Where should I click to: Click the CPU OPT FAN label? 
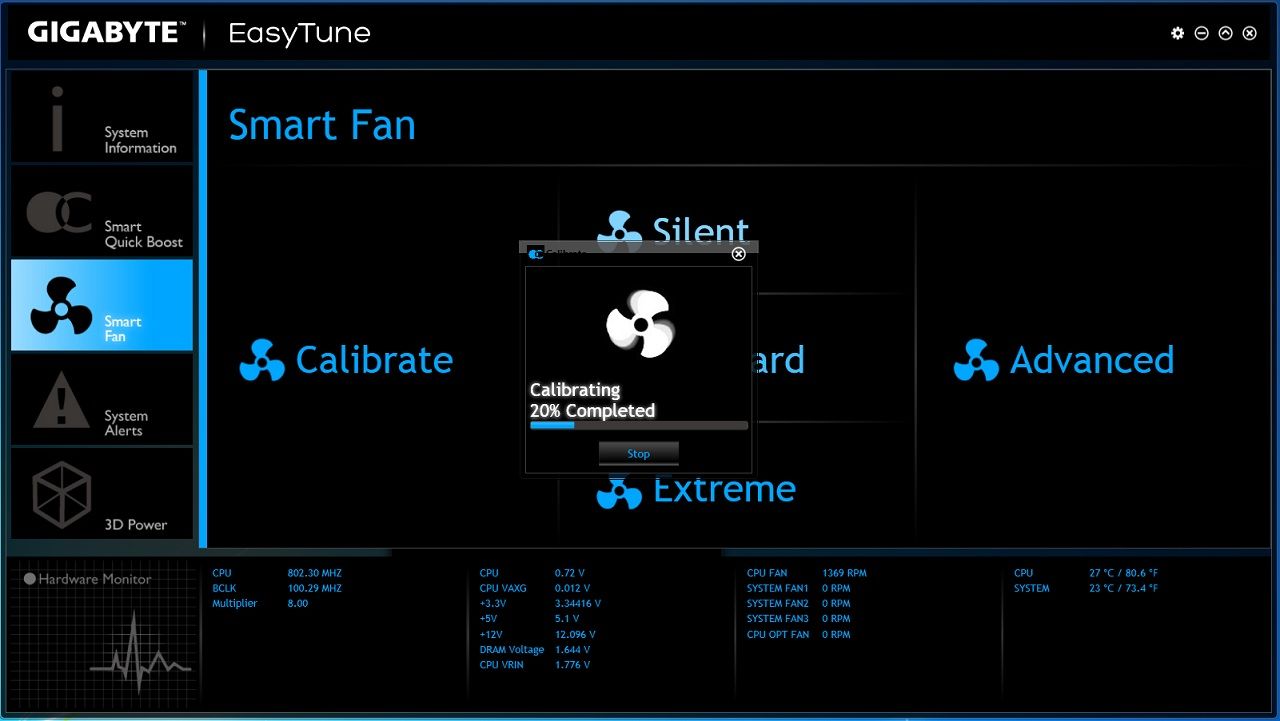click(778, 634)
